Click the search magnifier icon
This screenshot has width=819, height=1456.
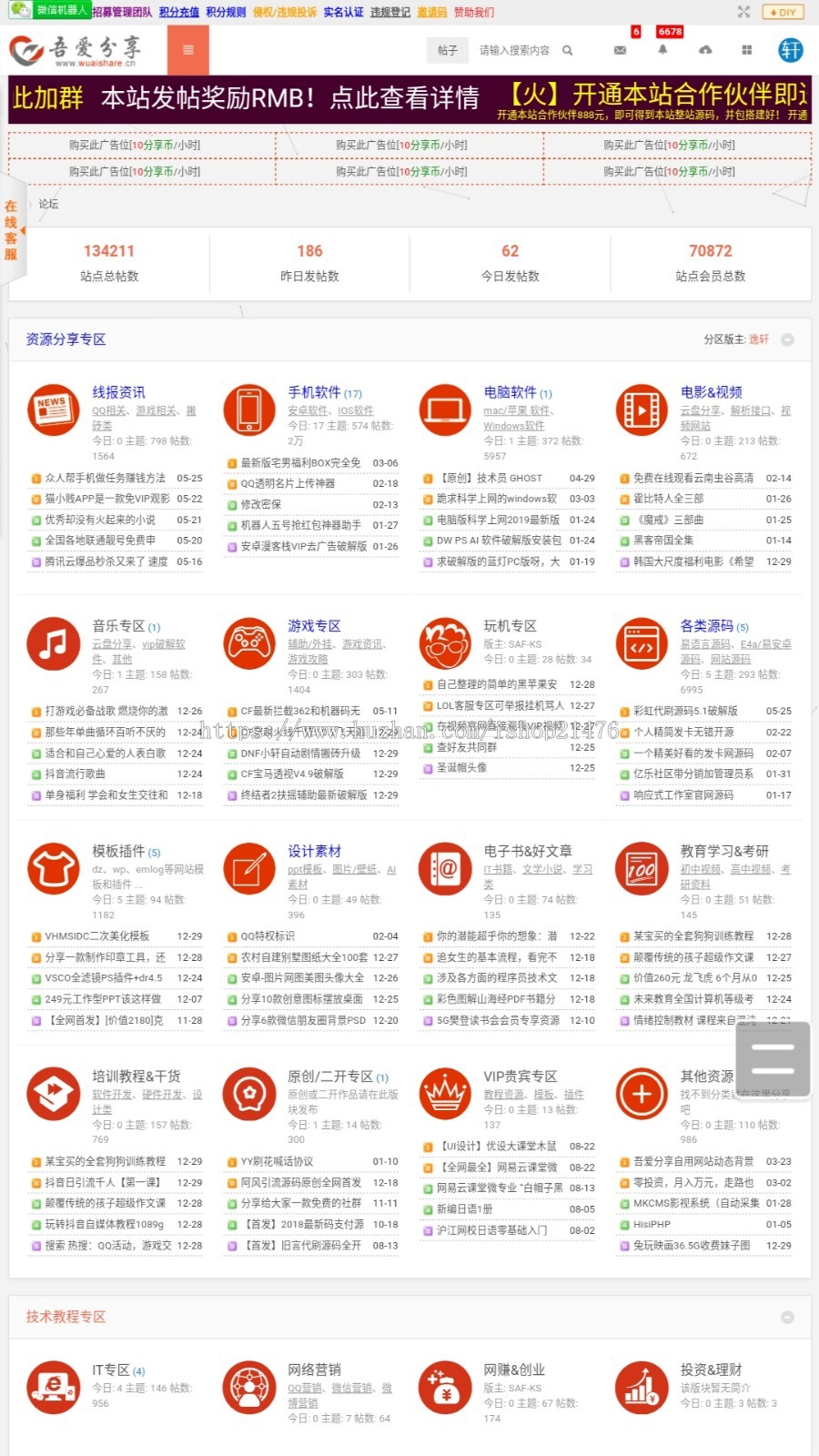pos(567,50)
